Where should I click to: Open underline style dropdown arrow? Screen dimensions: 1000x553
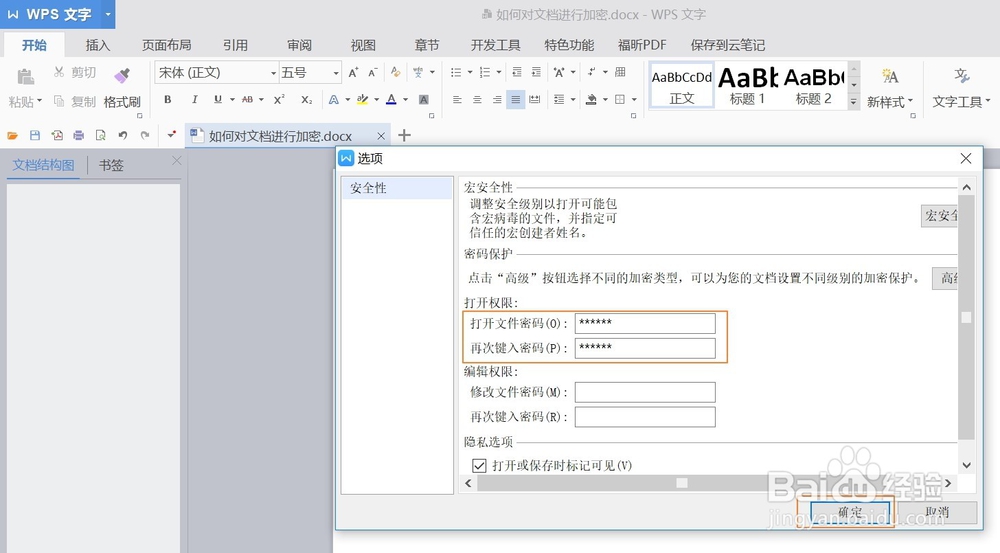[232, 100]
